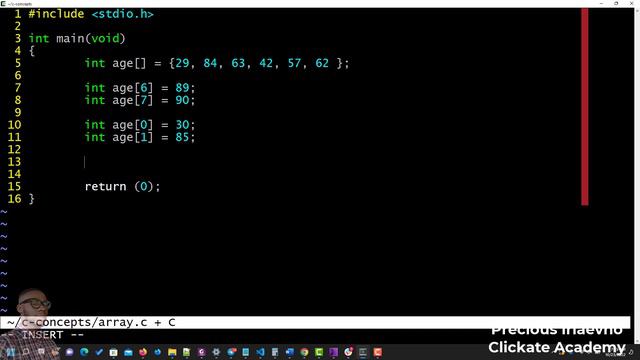Open the blue checkmark To Do app

[x=99, y=352]
